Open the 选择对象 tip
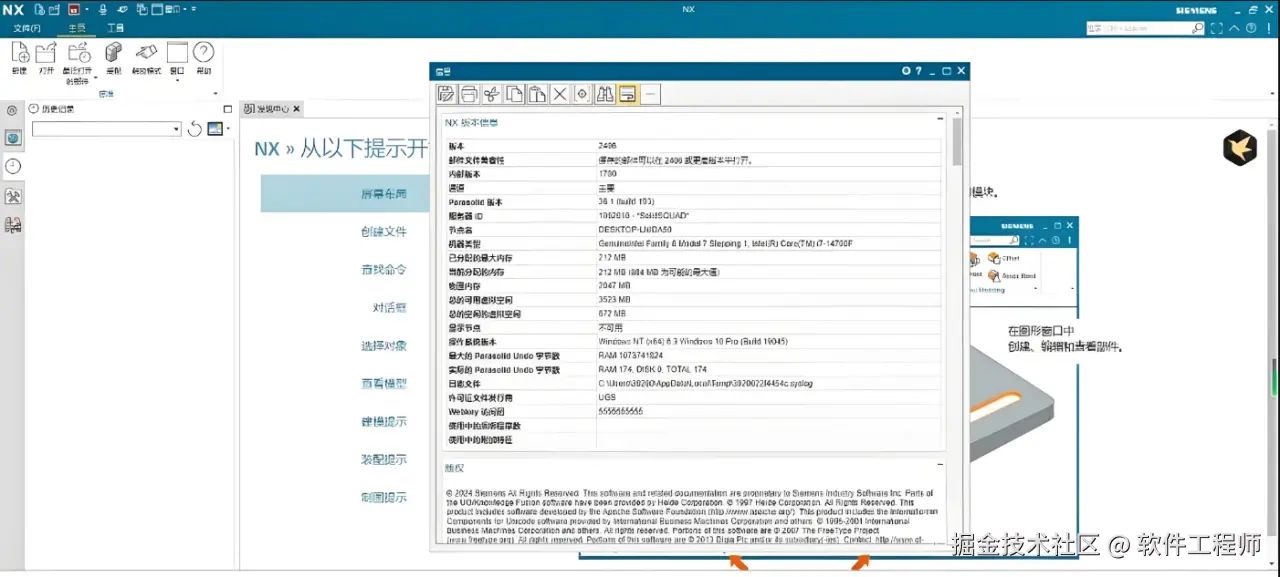 point(384,346)
